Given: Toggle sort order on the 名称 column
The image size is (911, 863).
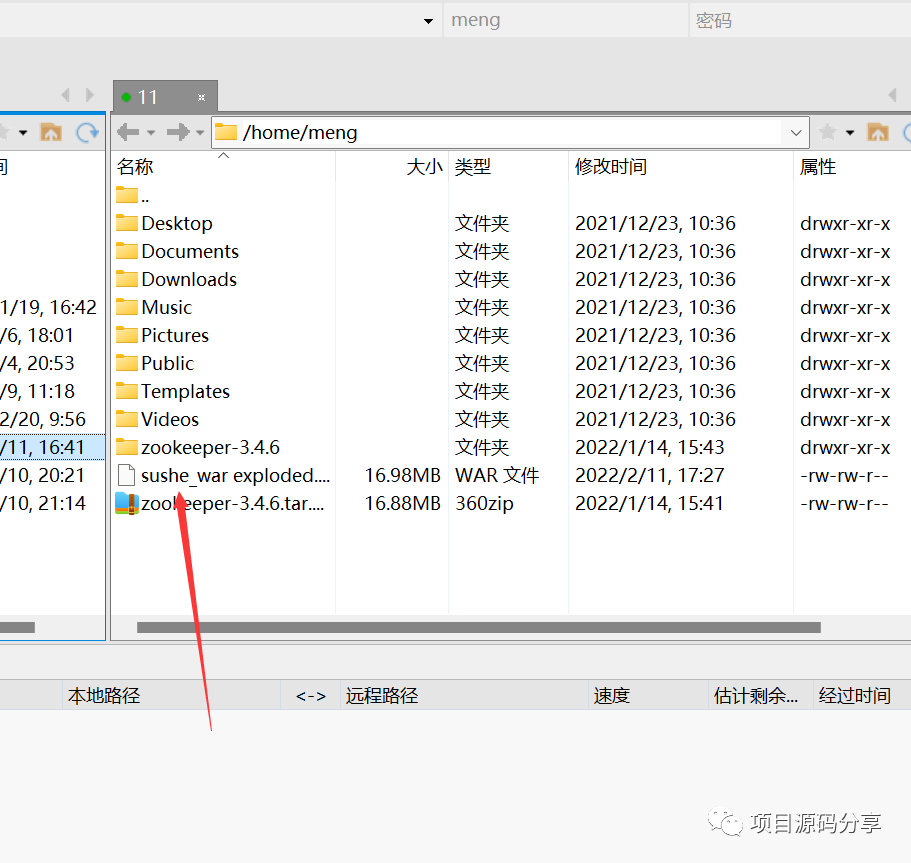Looking at the screenshot, I should (134, 166).
